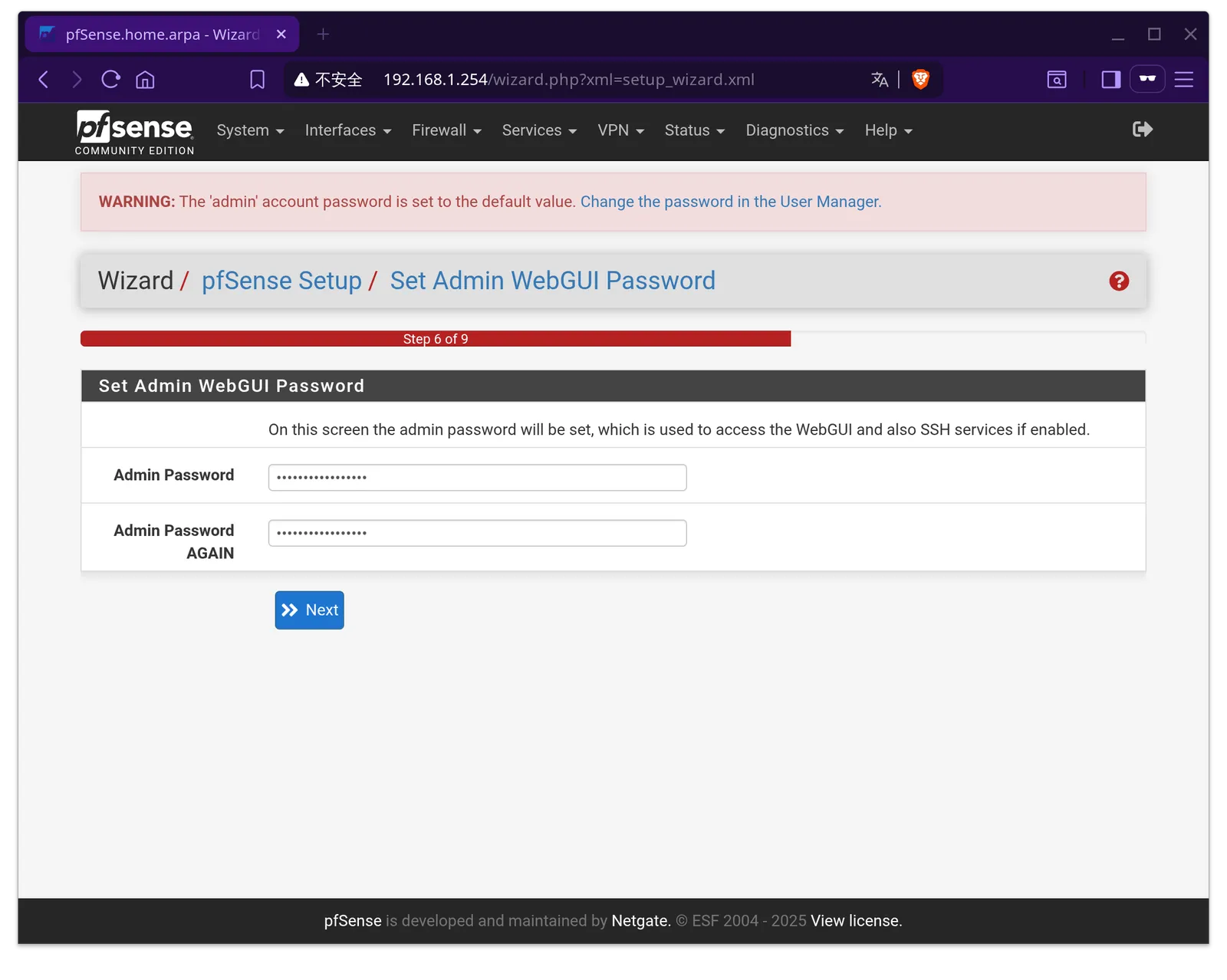This screenshot has height=980, width=1227.
Task: Open the Help menu
Action: pyautogui.click(x=889, y=130)
